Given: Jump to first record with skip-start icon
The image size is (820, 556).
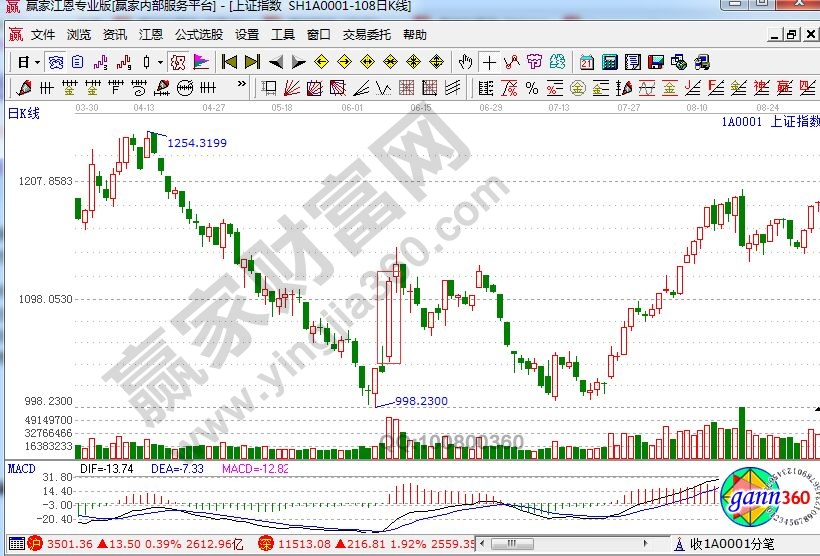Looking at the screenshot, I should [x=229, y=62].
